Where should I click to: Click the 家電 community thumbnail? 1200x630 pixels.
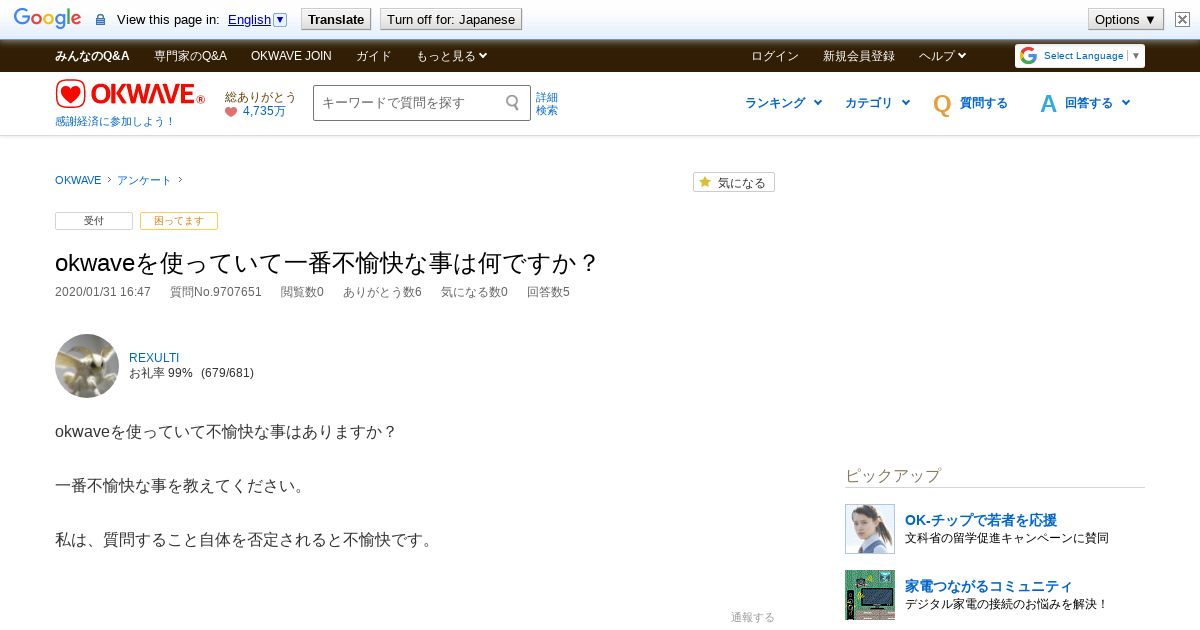[x=870, y=595]
